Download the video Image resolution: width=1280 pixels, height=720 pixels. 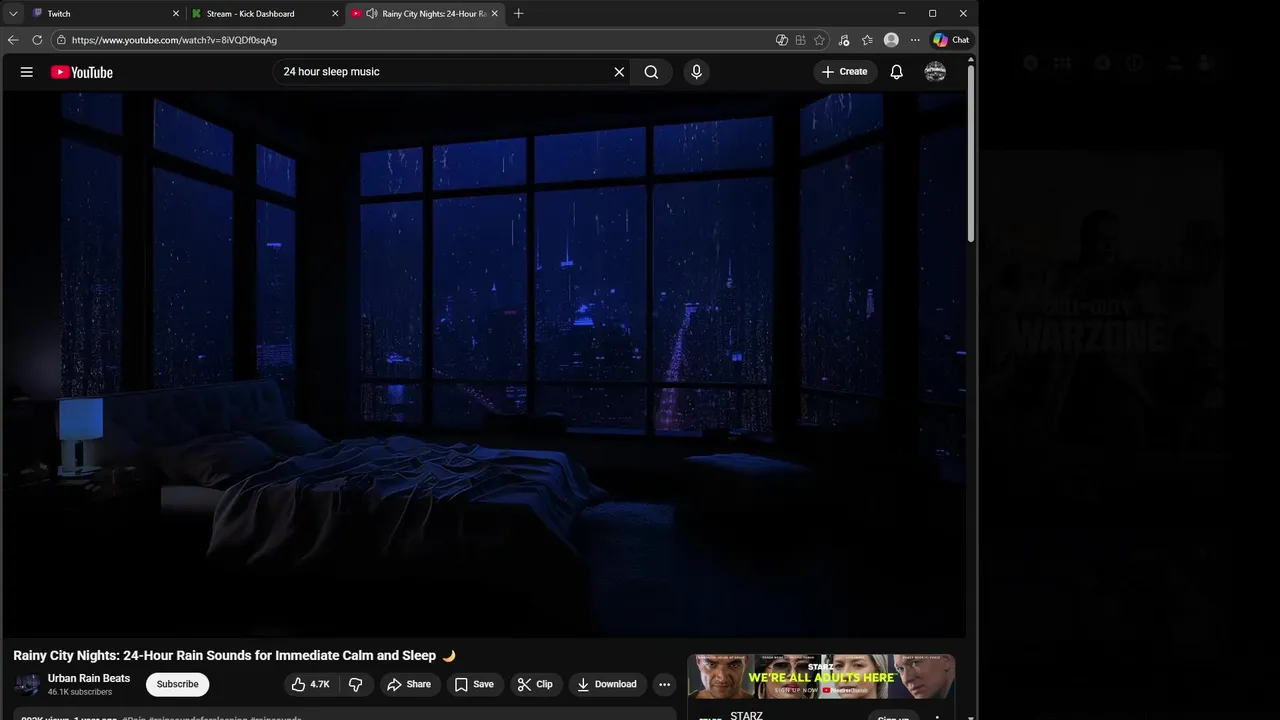pos(607,684)
